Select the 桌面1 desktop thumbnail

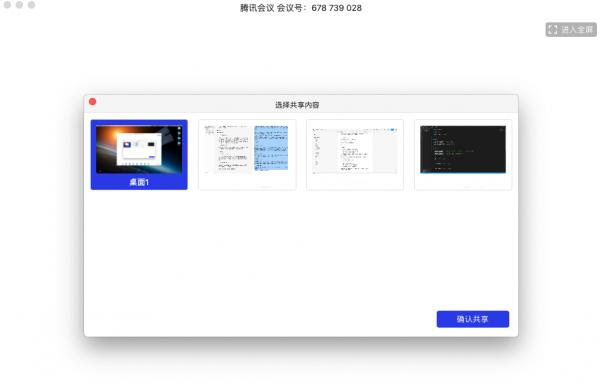[139, 155]
